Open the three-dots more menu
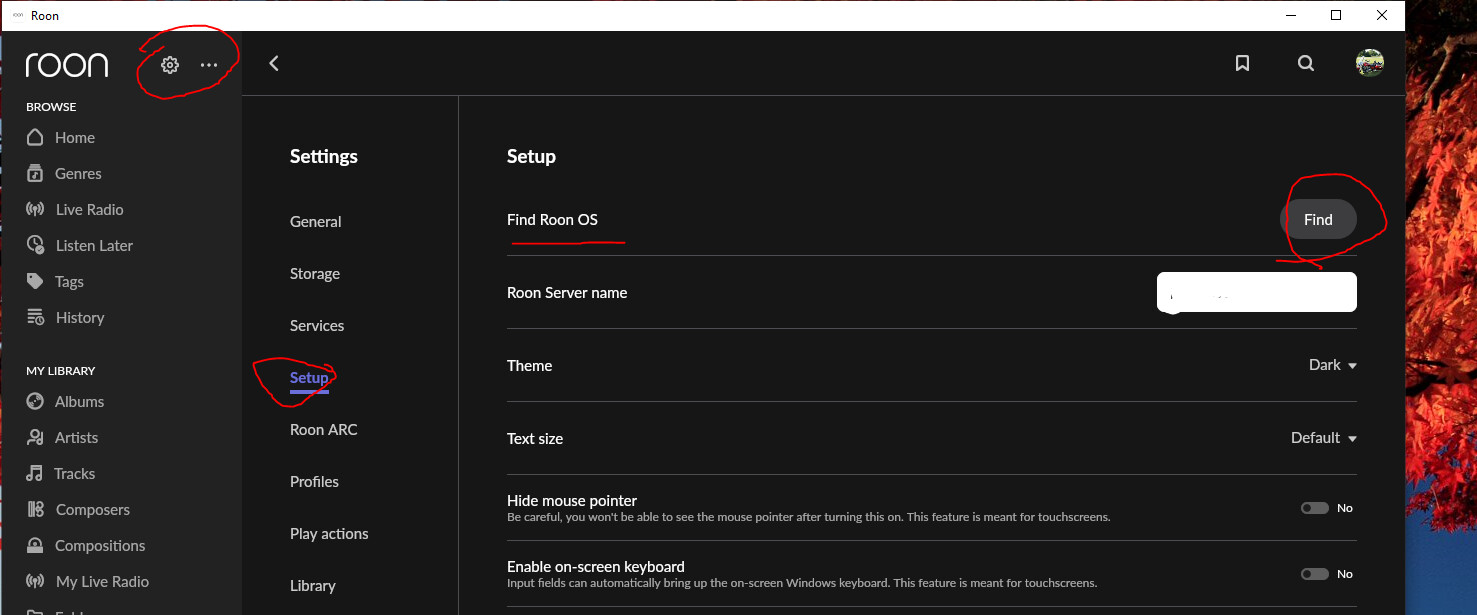The image size is (1477, 615). coord(208,65)
